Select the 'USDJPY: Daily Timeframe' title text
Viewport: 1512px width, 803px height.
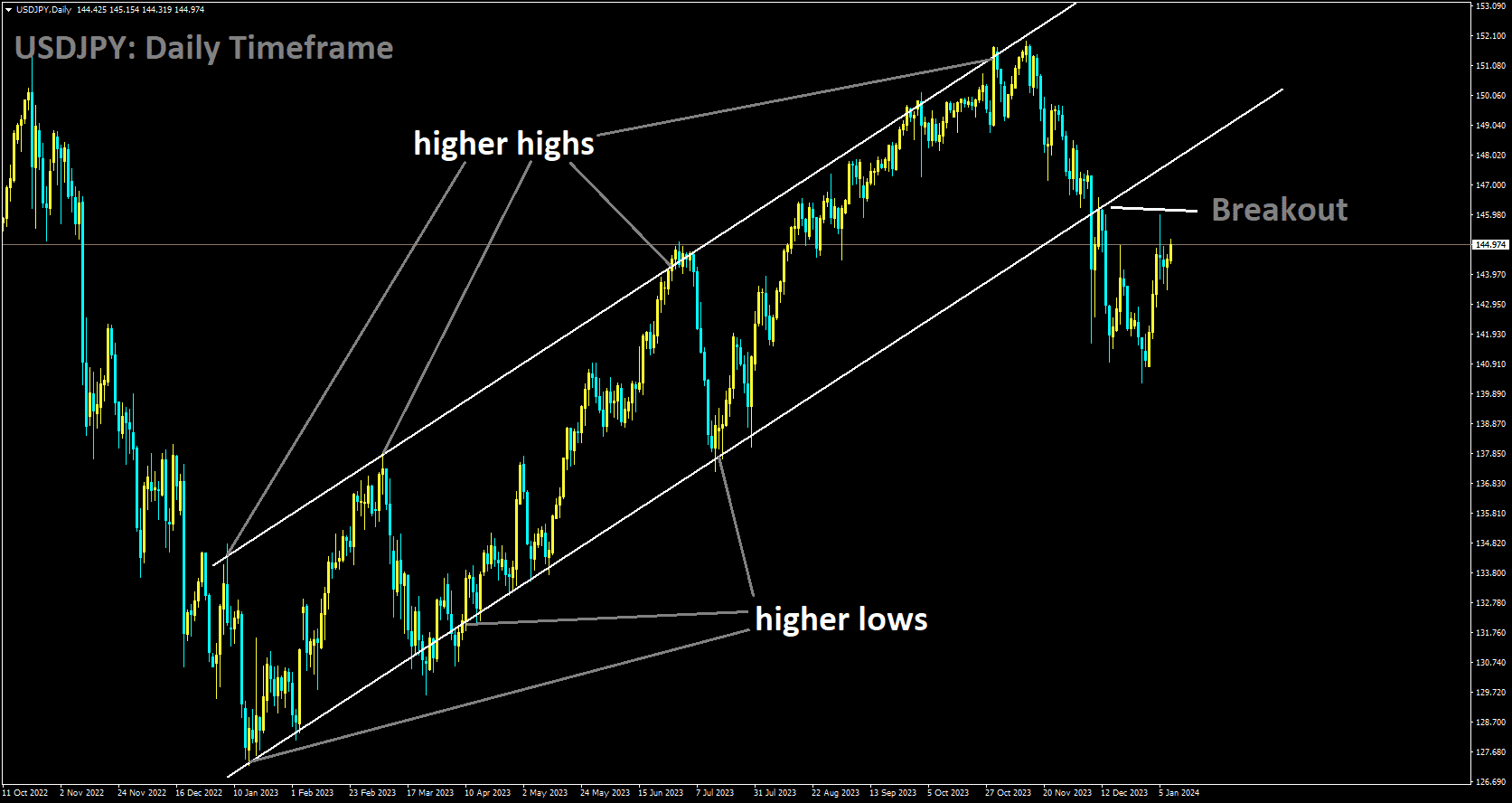204,48
